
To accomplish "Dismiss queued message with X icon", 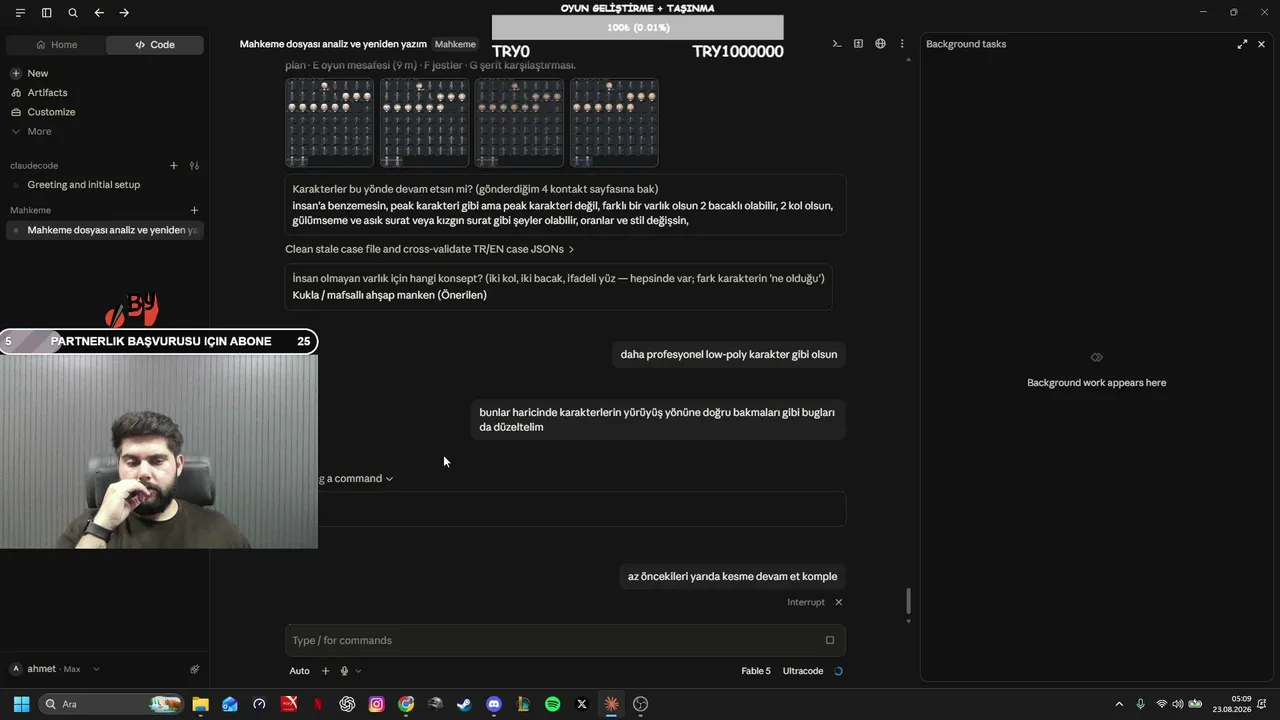I will [838, 602].
